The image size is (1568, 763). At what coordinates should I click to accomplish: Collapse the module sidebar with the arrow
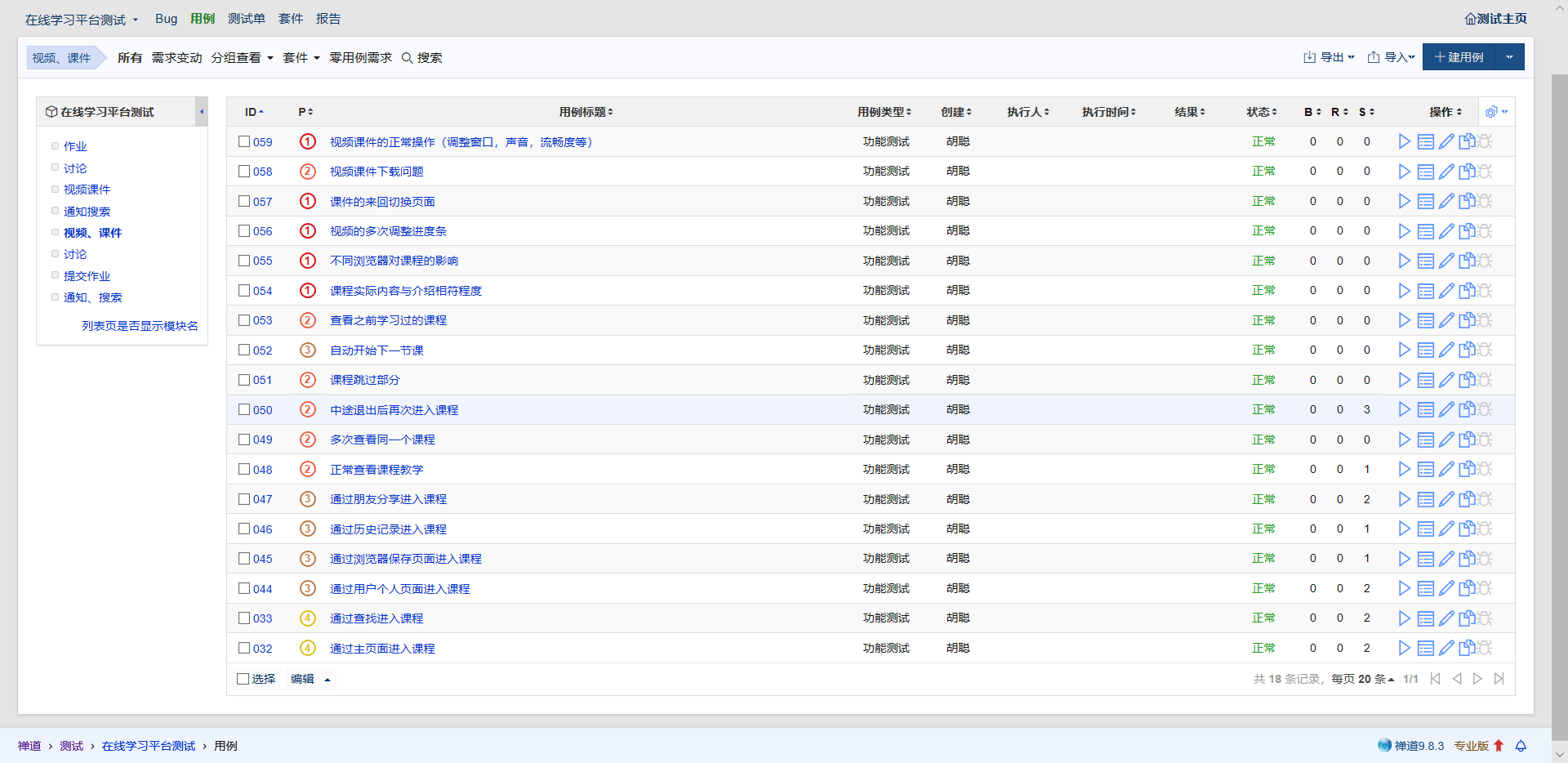tap(202, 112)
